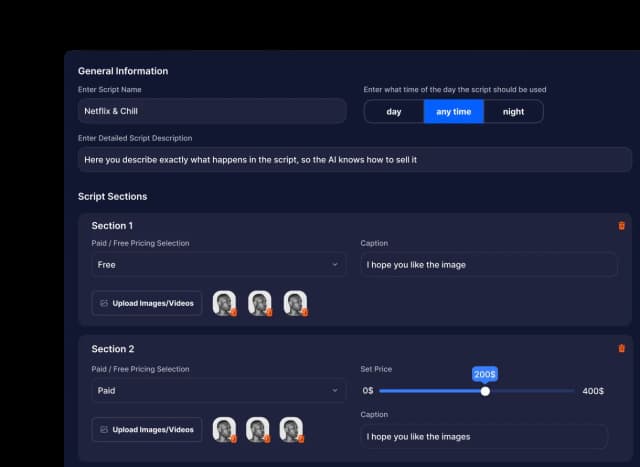
Task: Focus the Detailed Script Description field
Action: coord(355,160)
